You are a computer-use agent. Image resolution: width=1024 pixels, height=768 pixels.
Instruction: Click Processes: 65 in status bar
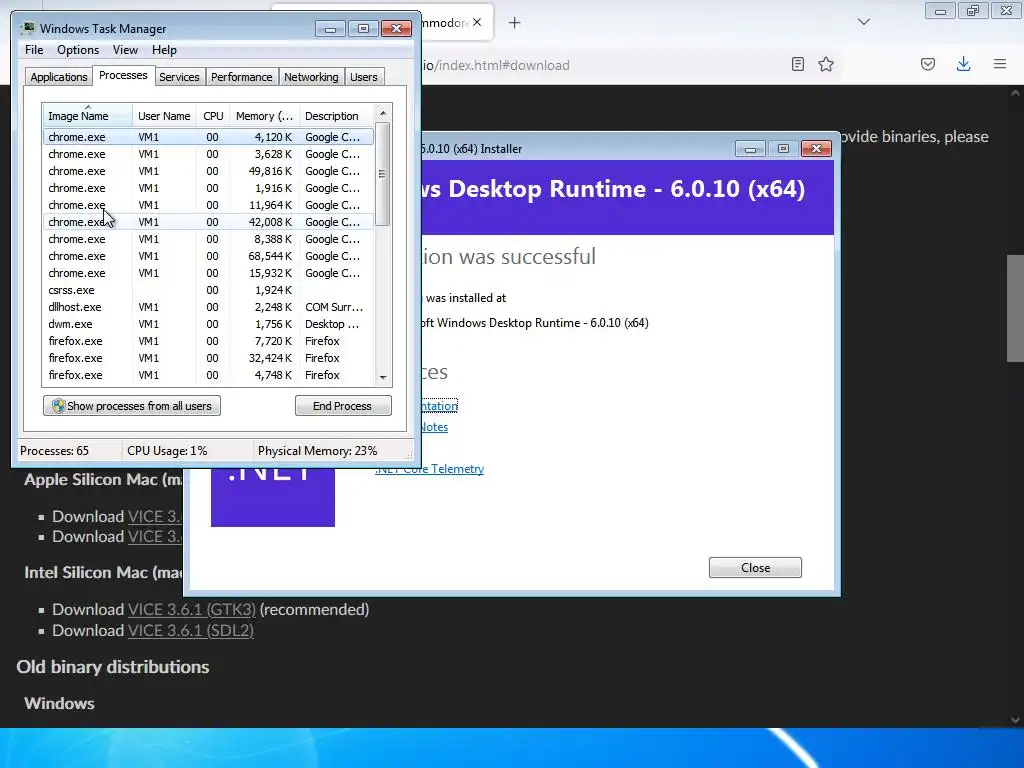[54, 451]
